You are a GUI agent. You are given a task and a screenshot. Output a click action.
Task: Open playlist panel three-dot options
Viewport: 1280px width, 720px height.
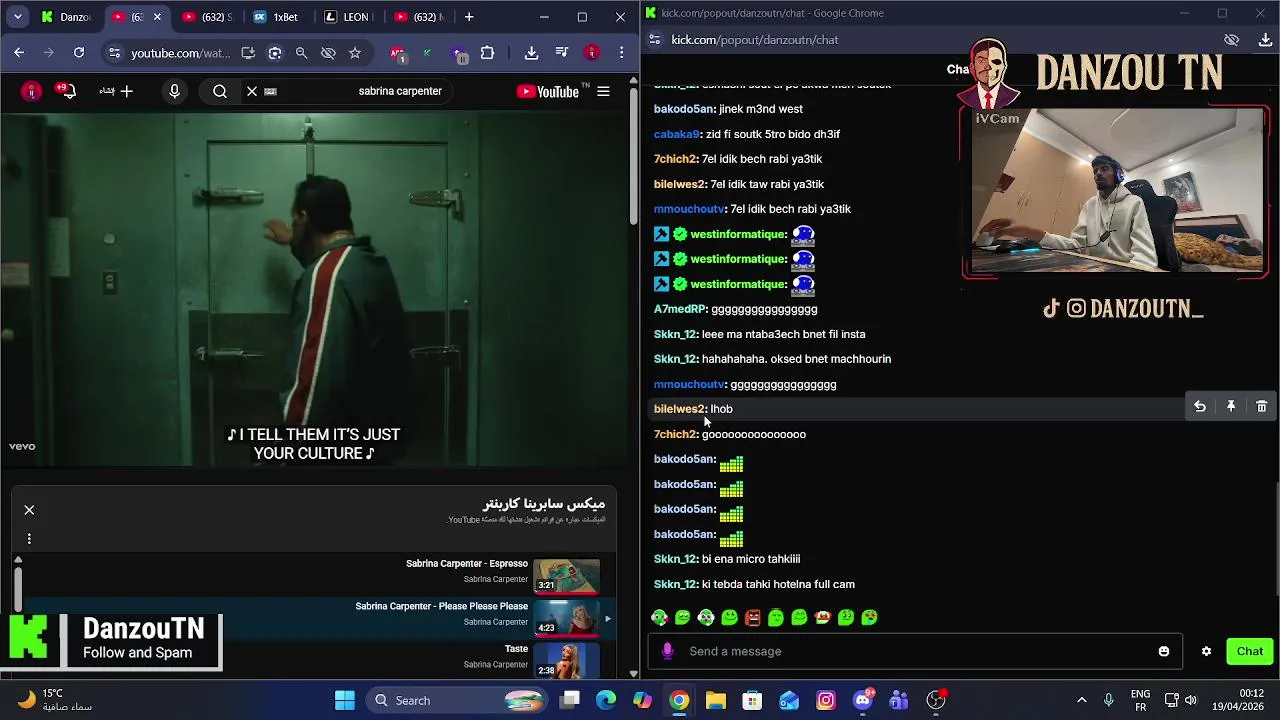29,539
